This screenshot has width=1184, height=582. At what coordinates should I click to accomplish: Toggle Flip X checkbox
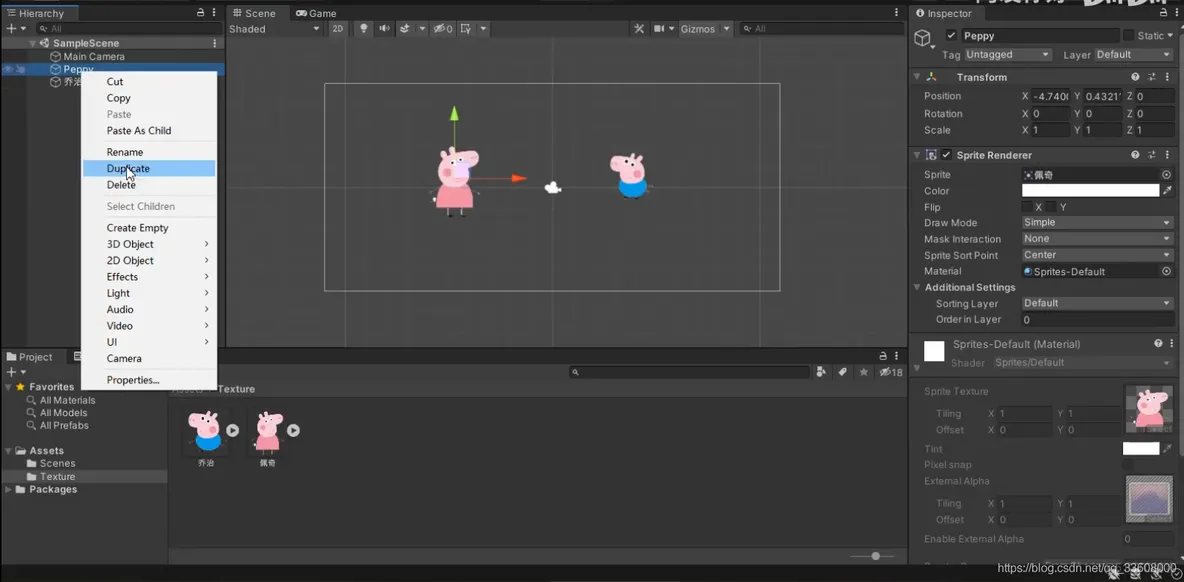click(x=1027, y=207)
